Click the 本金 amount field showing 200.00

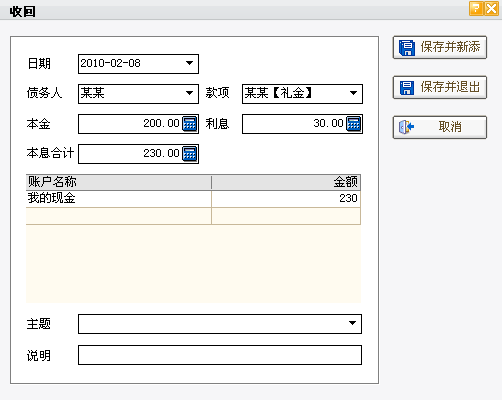[130, 124]
